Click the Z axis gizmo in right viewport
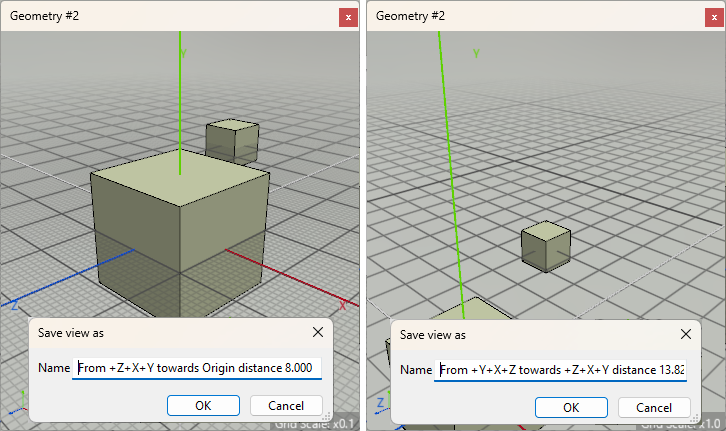The image size is (726, 431). (380, 402)
